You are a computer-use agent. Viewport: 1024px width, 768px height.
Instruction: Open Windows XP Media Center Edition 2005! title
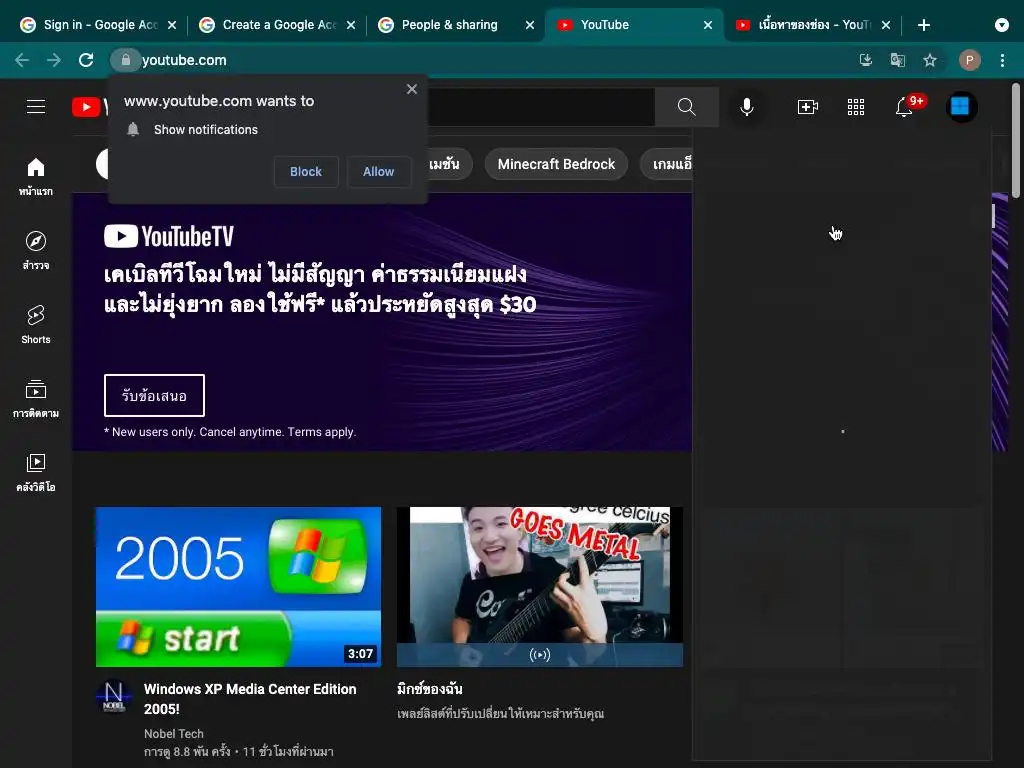(x=250, y=699)
